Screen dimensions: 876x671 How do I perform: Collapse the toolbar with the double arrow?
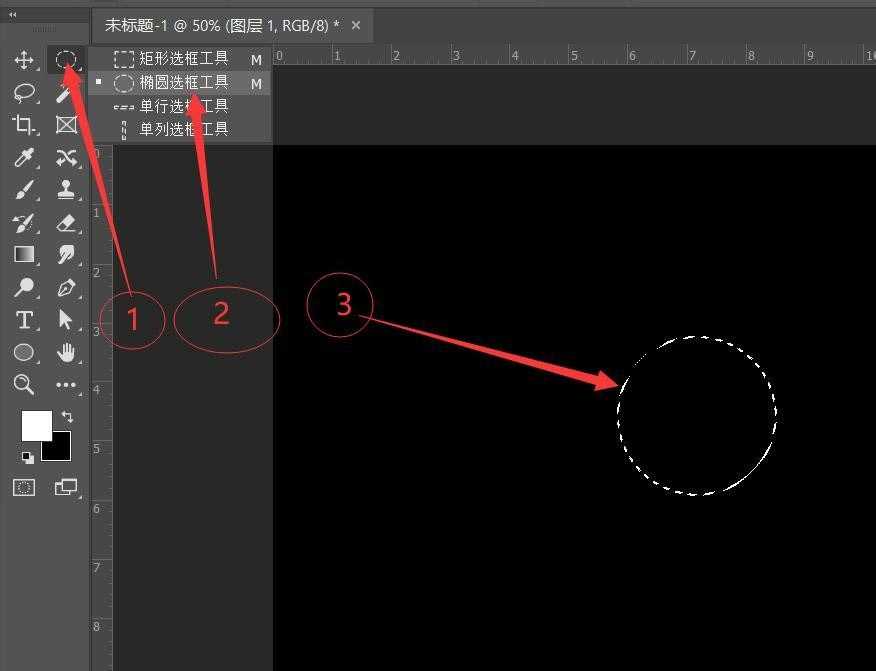pyautogui.click(x=12, y=14)
